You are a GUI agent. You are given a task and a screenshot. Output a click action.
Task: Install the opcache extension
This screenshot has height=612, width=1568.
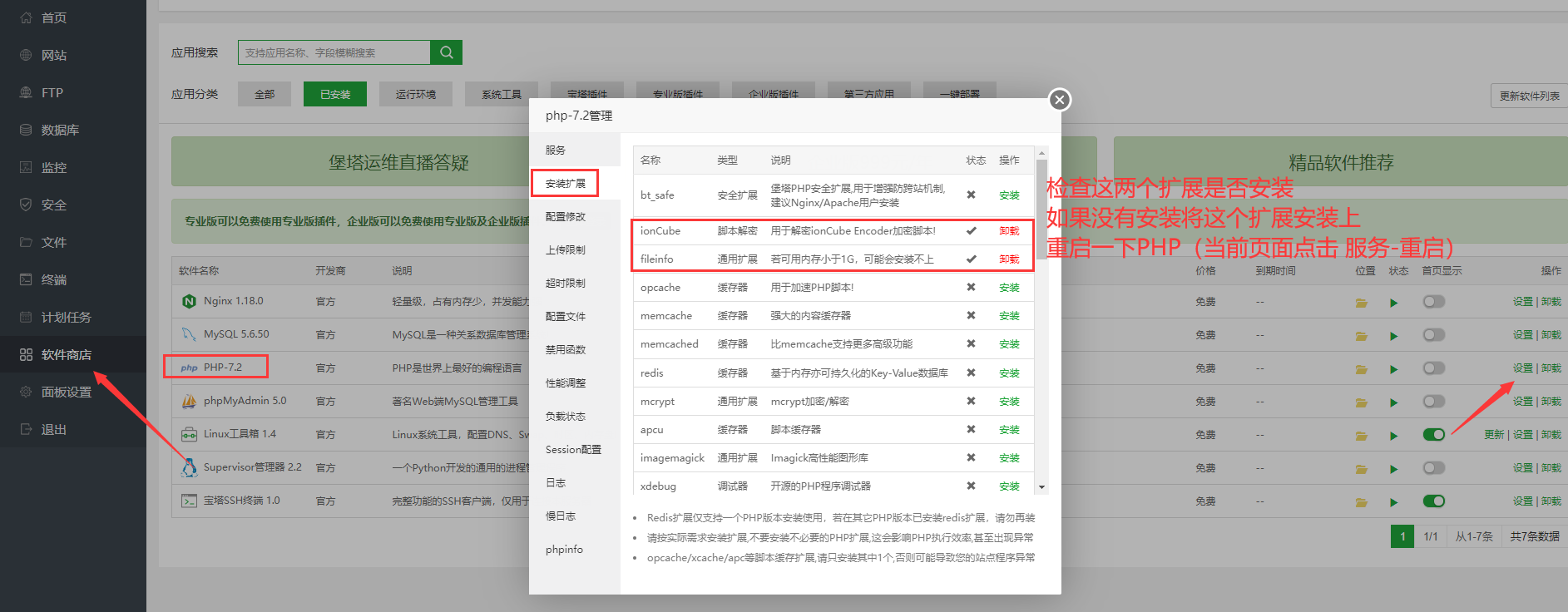tap(1009, 288)
